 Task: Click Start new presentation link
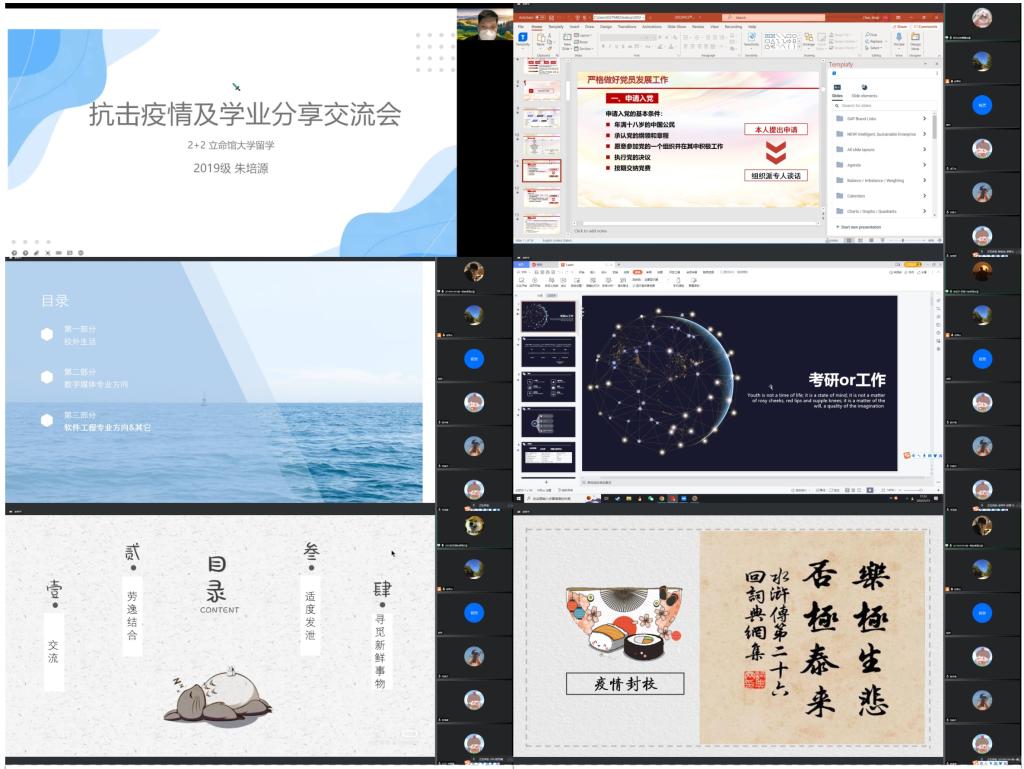coord(861,227)
